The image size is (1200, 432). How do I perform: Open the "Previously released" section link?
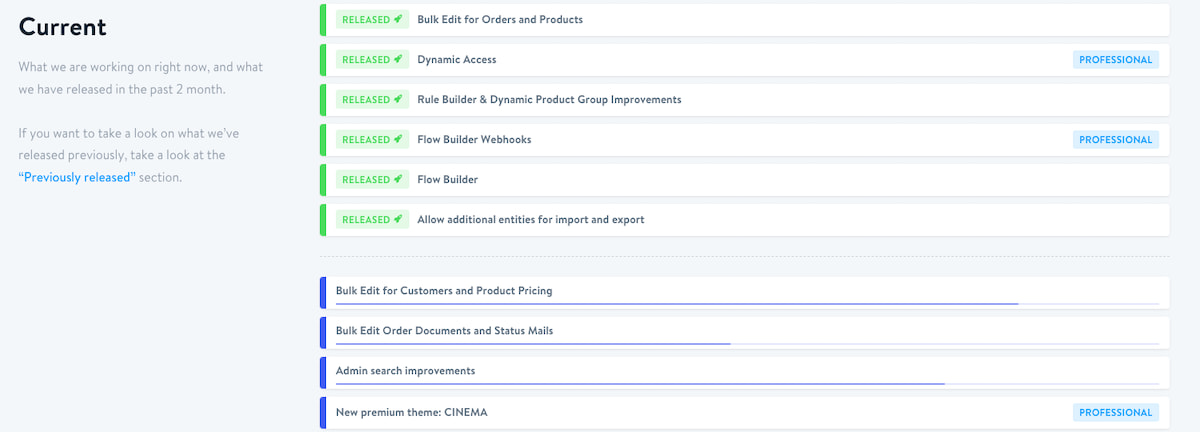click(77, 177)
